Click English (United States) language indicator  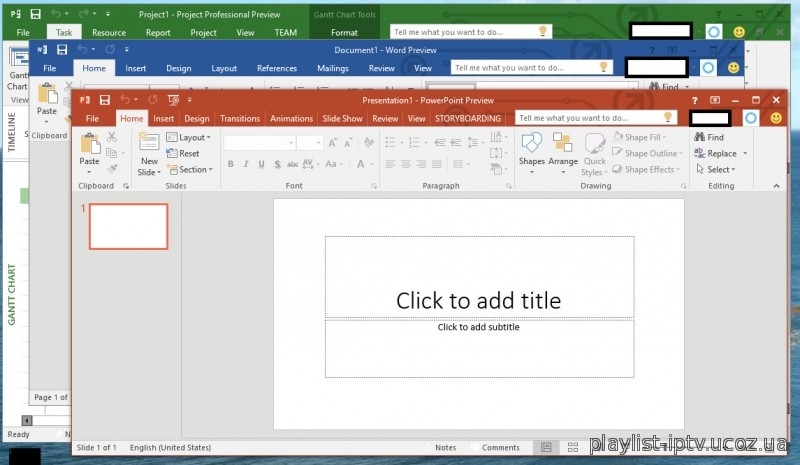click(x=170, y=448)
